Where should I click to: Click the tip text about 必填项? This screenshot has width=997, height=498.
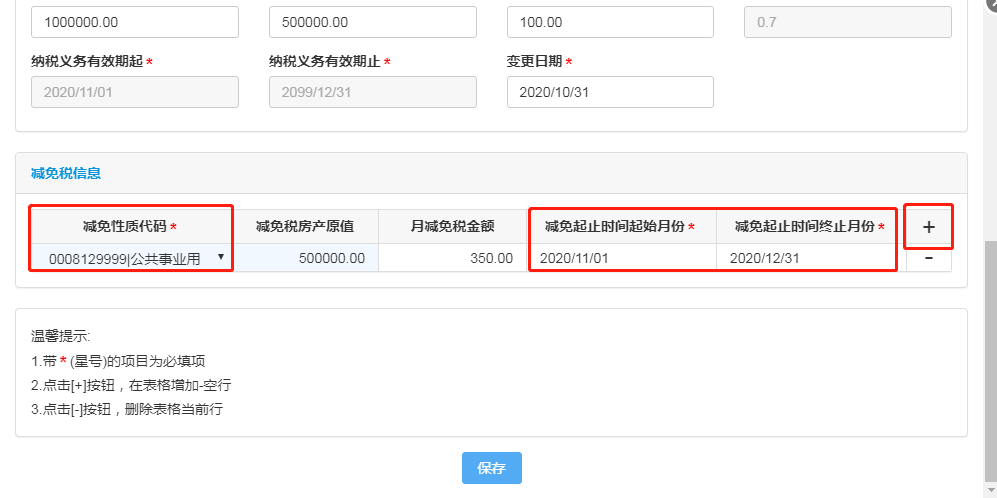[118, 361]
